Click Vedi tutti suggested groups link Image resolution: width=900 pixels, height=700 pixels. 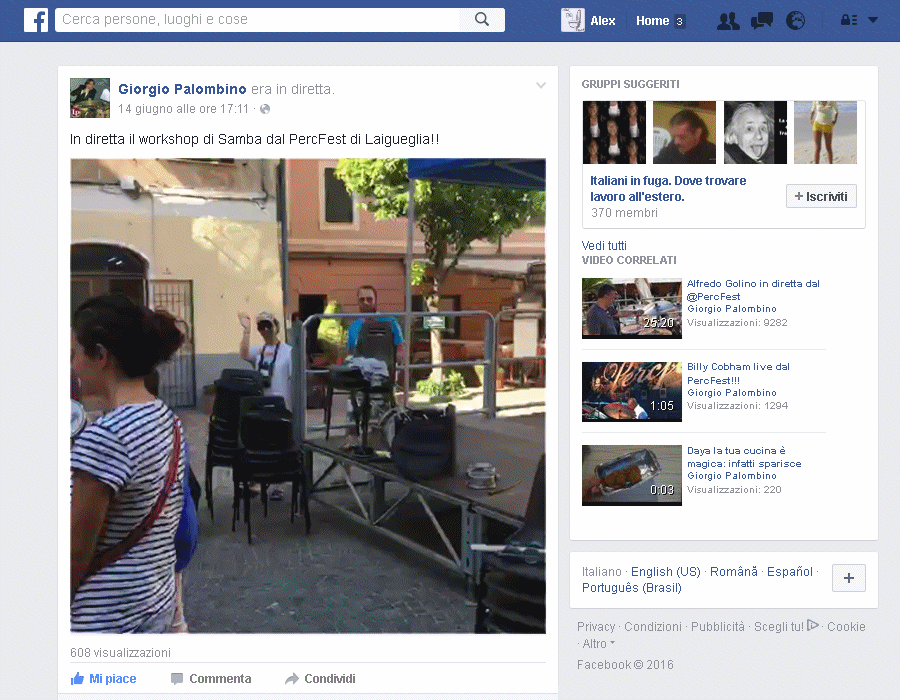click(604, 246)
